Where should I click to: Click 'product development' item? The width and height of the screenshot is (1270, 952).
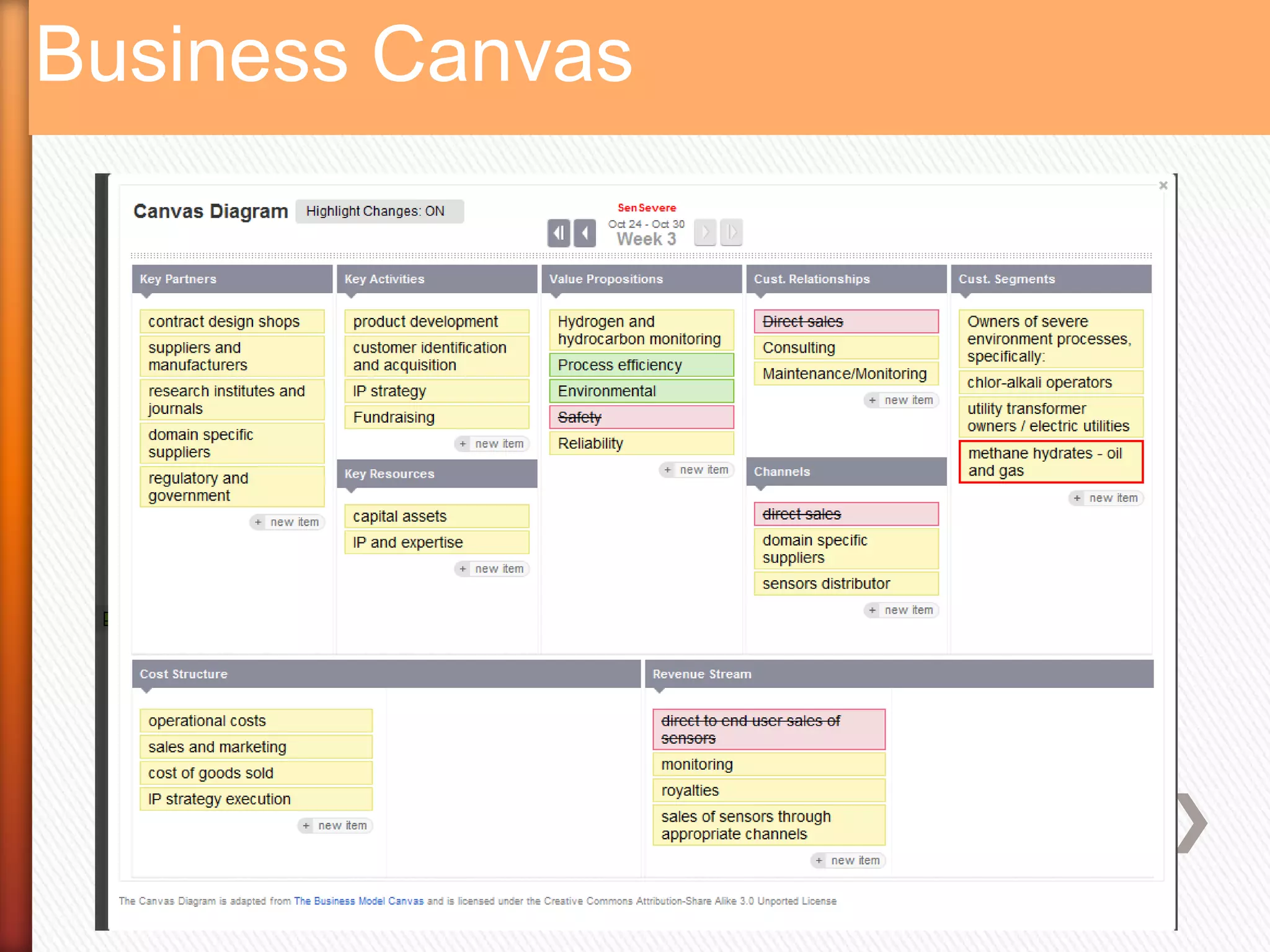(437, 322)
